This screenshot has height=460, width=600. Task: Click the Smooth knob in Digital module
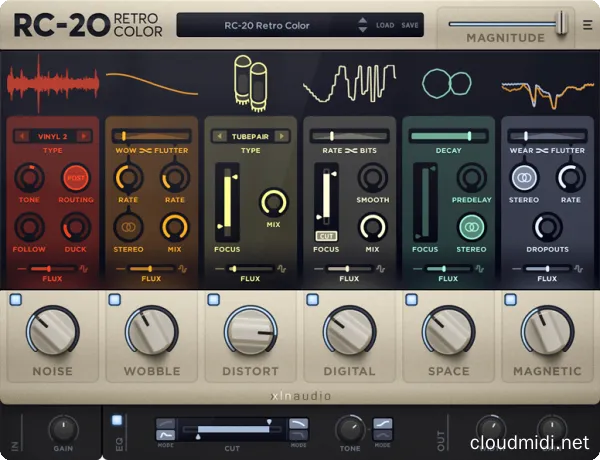(372, 178)
